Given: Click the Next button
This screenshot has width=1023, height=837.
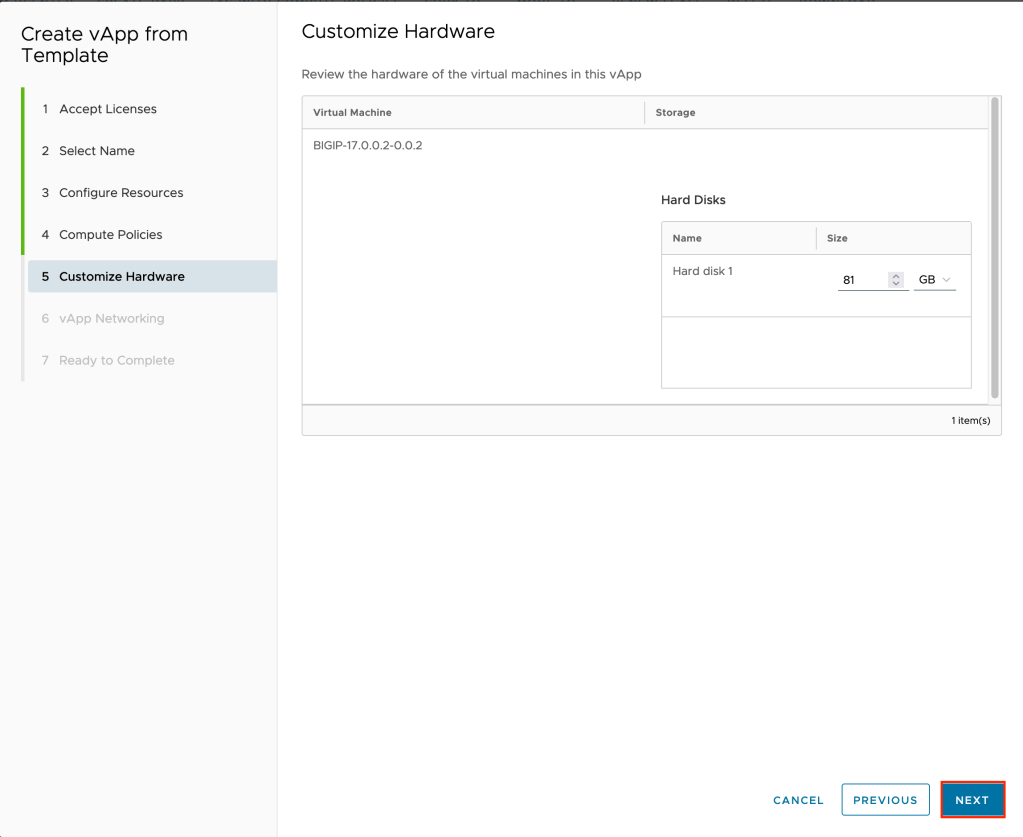Looking at the screenshot, I should point(972,800).
